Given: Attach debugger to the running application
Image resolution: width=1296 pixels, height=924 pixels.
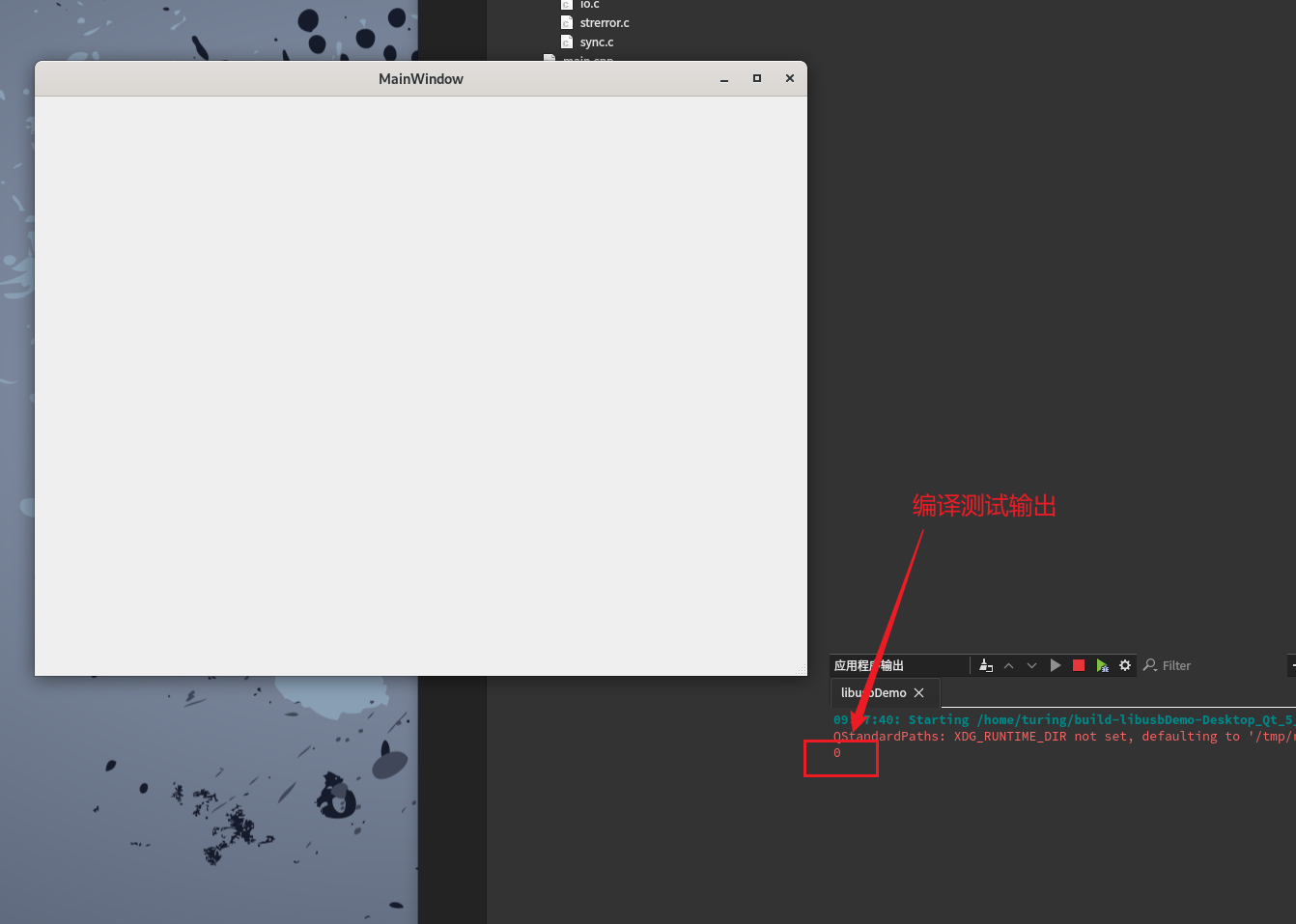Looking at the screenshot, I should (1102, 665).
